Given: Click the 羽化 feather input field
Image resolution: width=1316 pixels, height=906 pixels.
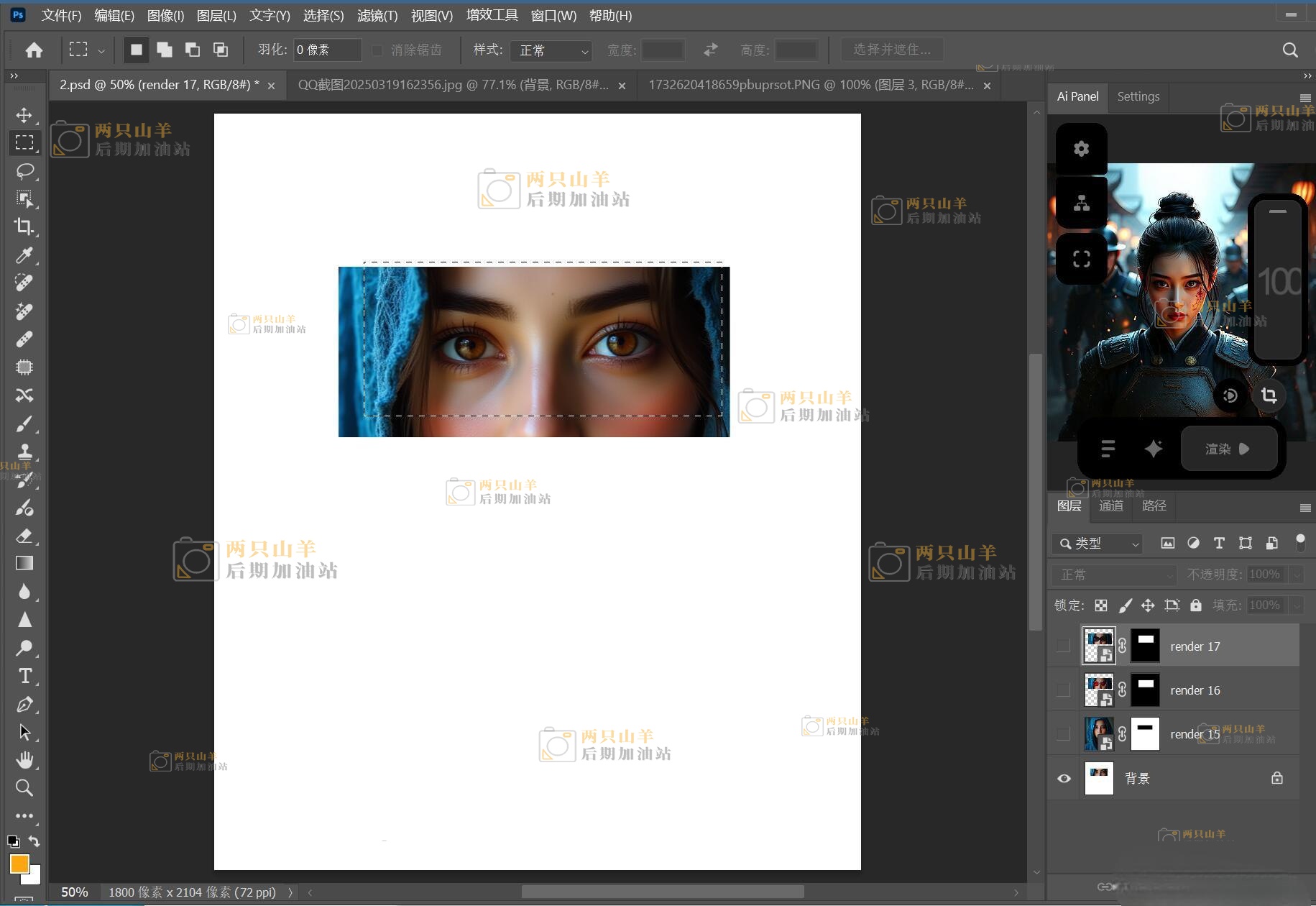Looking at the screenshot, I should pyautogui.click(x=327, y=50).
